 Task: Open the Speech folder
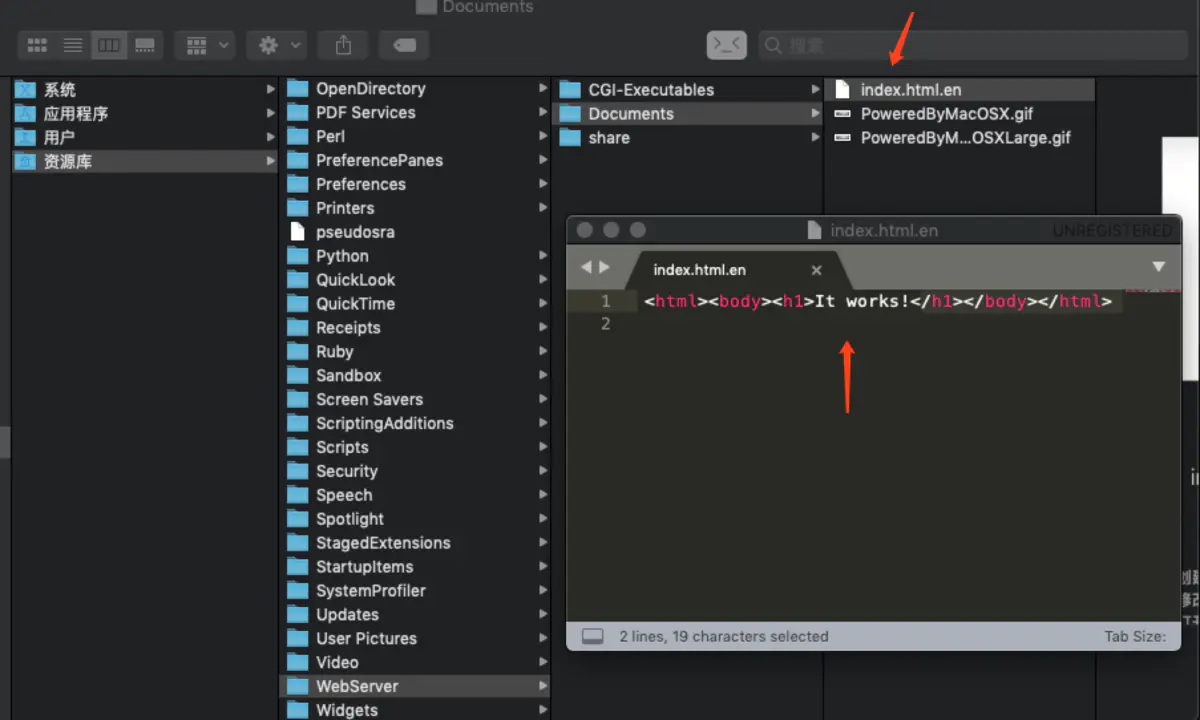pos(415,497)
